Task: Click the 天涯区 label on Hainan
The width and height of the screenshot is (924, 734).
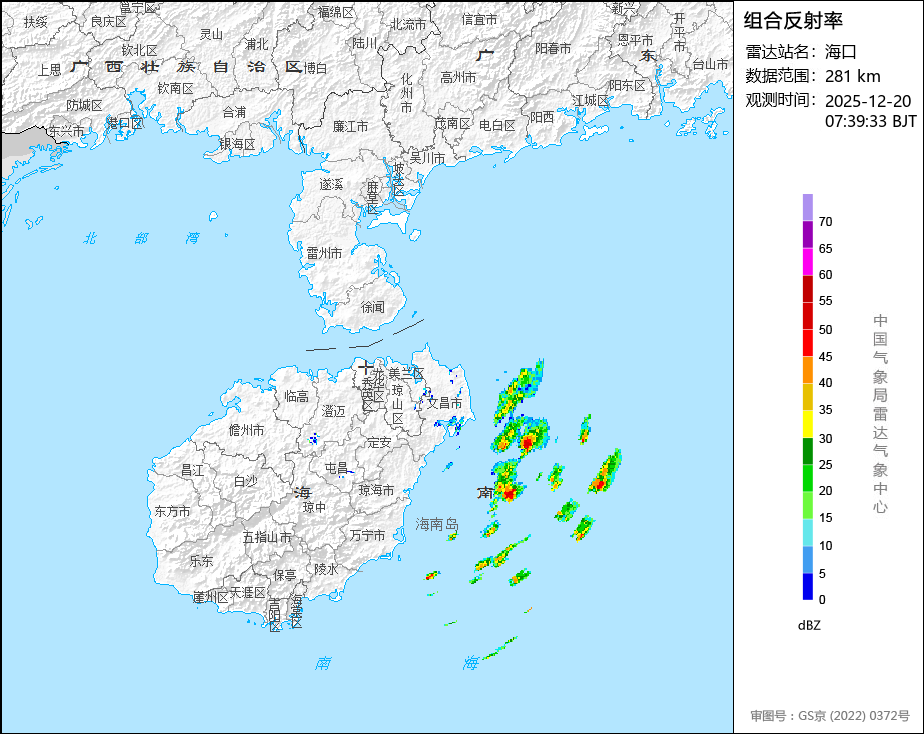Action: tap(248, 592)
